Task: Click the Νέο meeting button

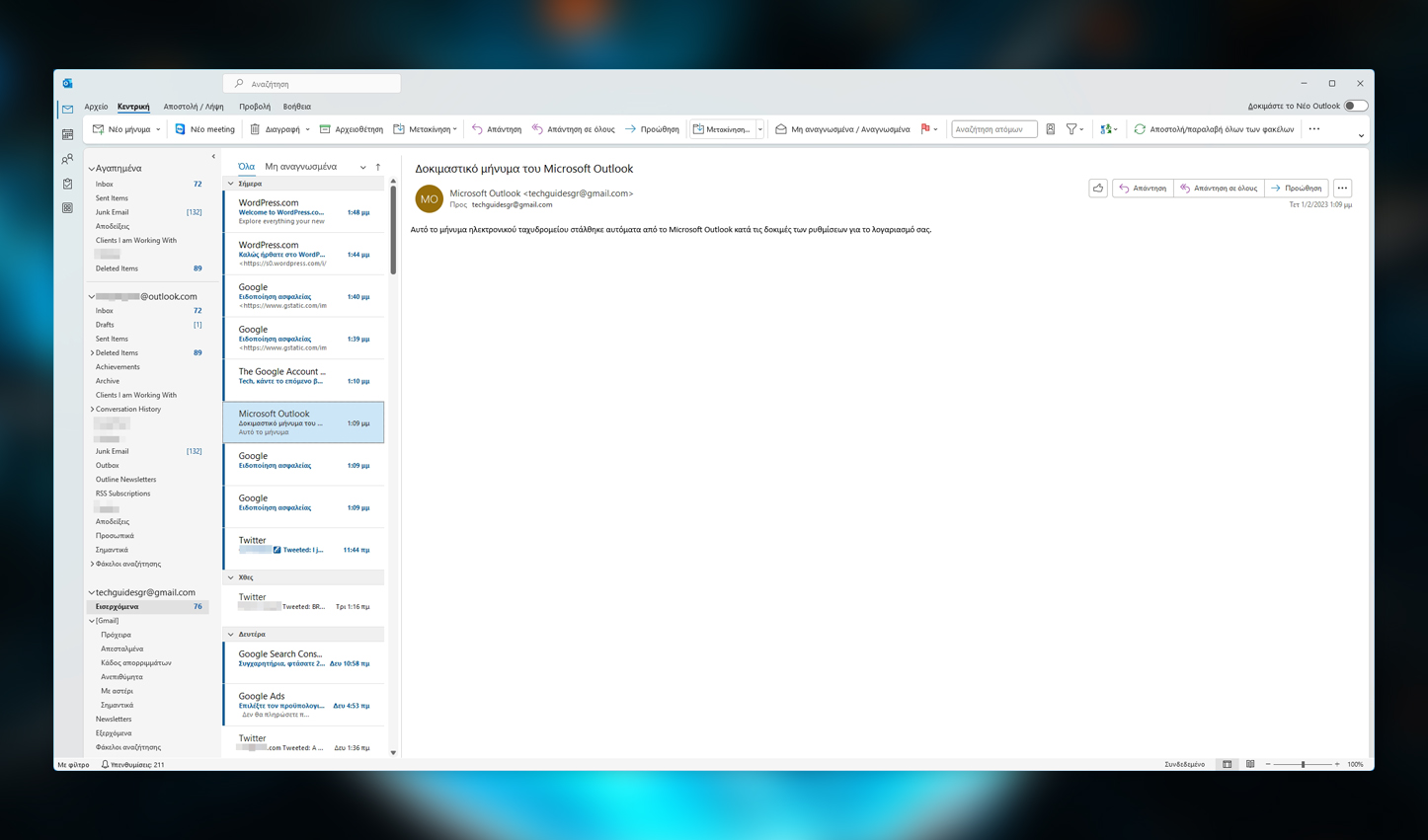Action: tap(204, 129)
